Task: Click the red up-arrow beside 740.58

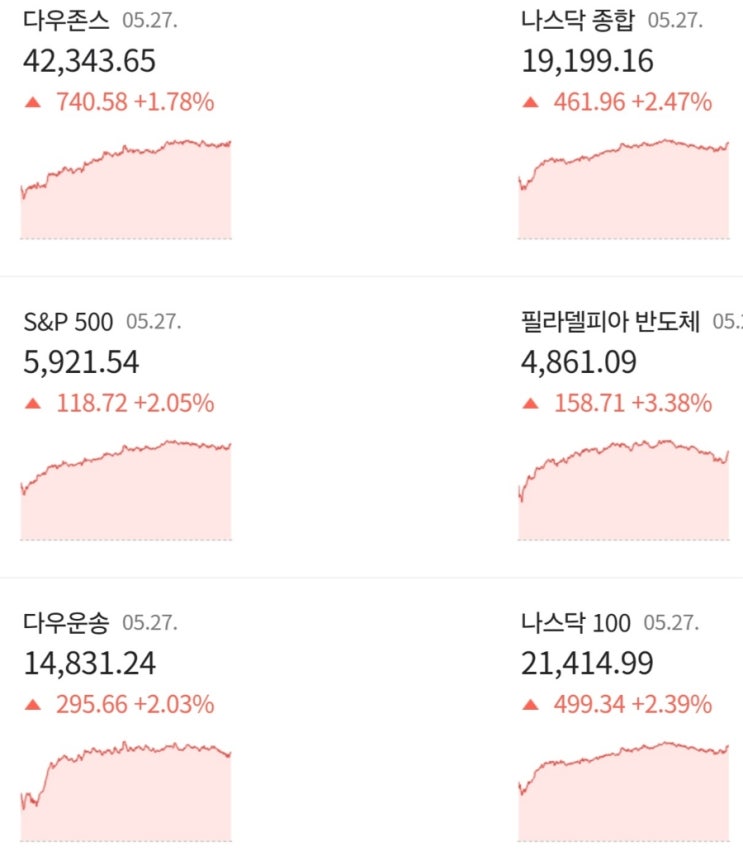Action: [33, 102]
